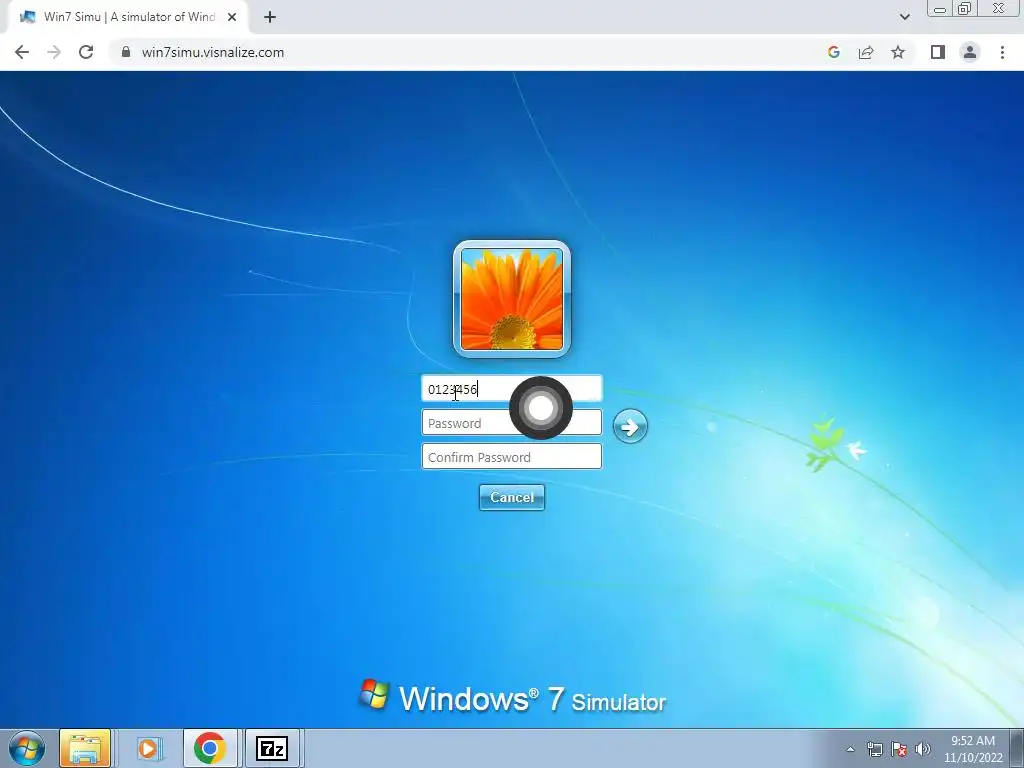Open Action Center flag icon
This screenshot has height=768, width=1024.
[899, 749]
